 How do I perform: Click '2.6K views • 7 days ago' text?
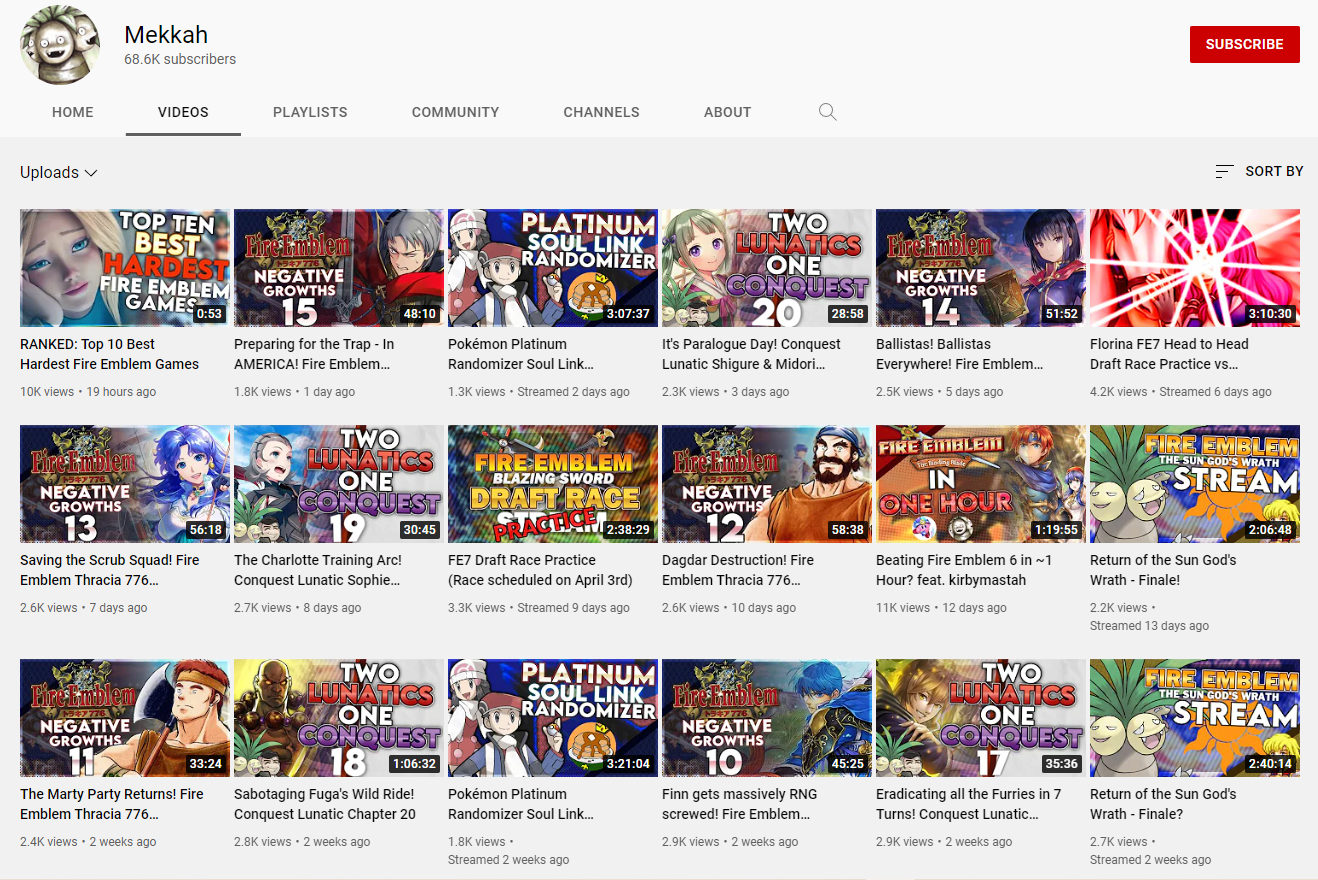(84, 608)
